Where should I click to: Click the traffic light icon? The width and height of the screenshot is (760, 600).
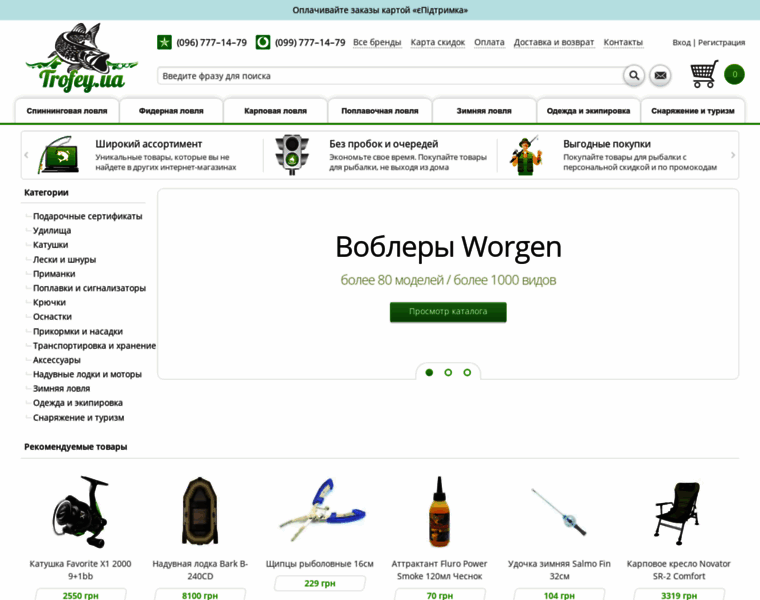[x=292, y=155]
